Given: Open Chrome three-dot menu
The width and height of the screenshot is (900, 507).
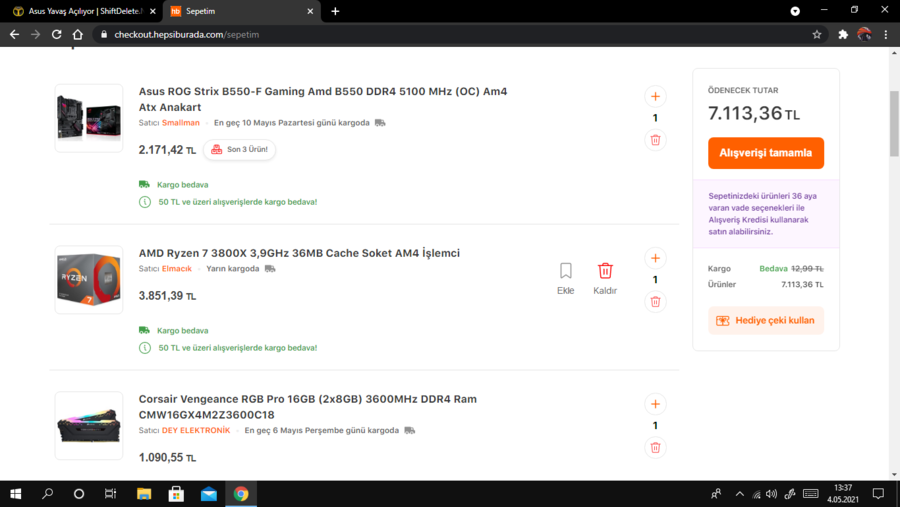Looking at the screenshot, I should (886, 34).
